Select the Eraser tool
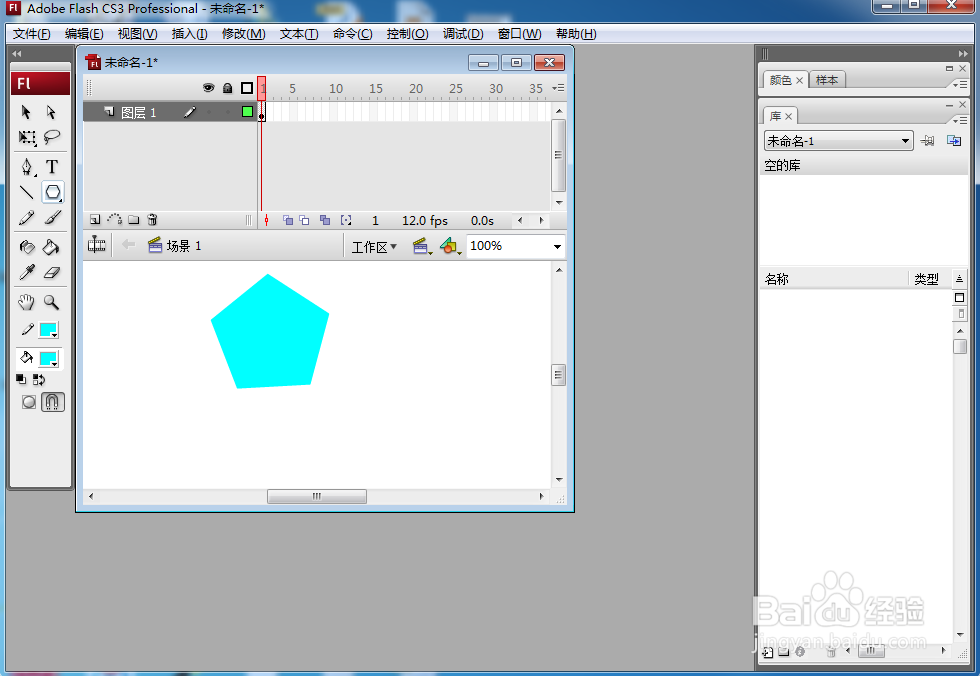The width and height of the screenshot is (980, 676). tap(52, 272)
